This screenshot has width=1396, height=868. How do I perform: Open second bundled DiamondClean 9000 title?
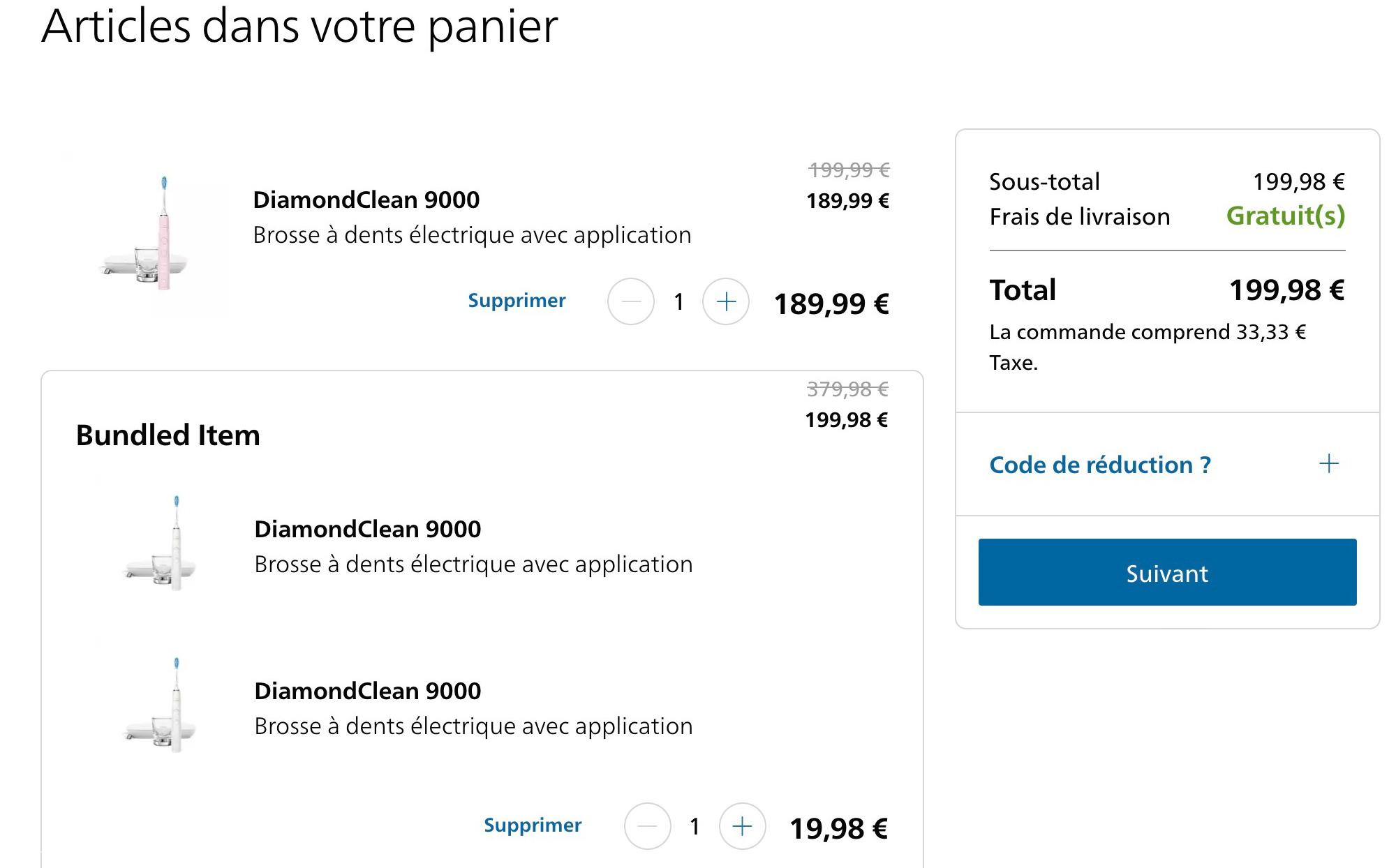(368, 691)
